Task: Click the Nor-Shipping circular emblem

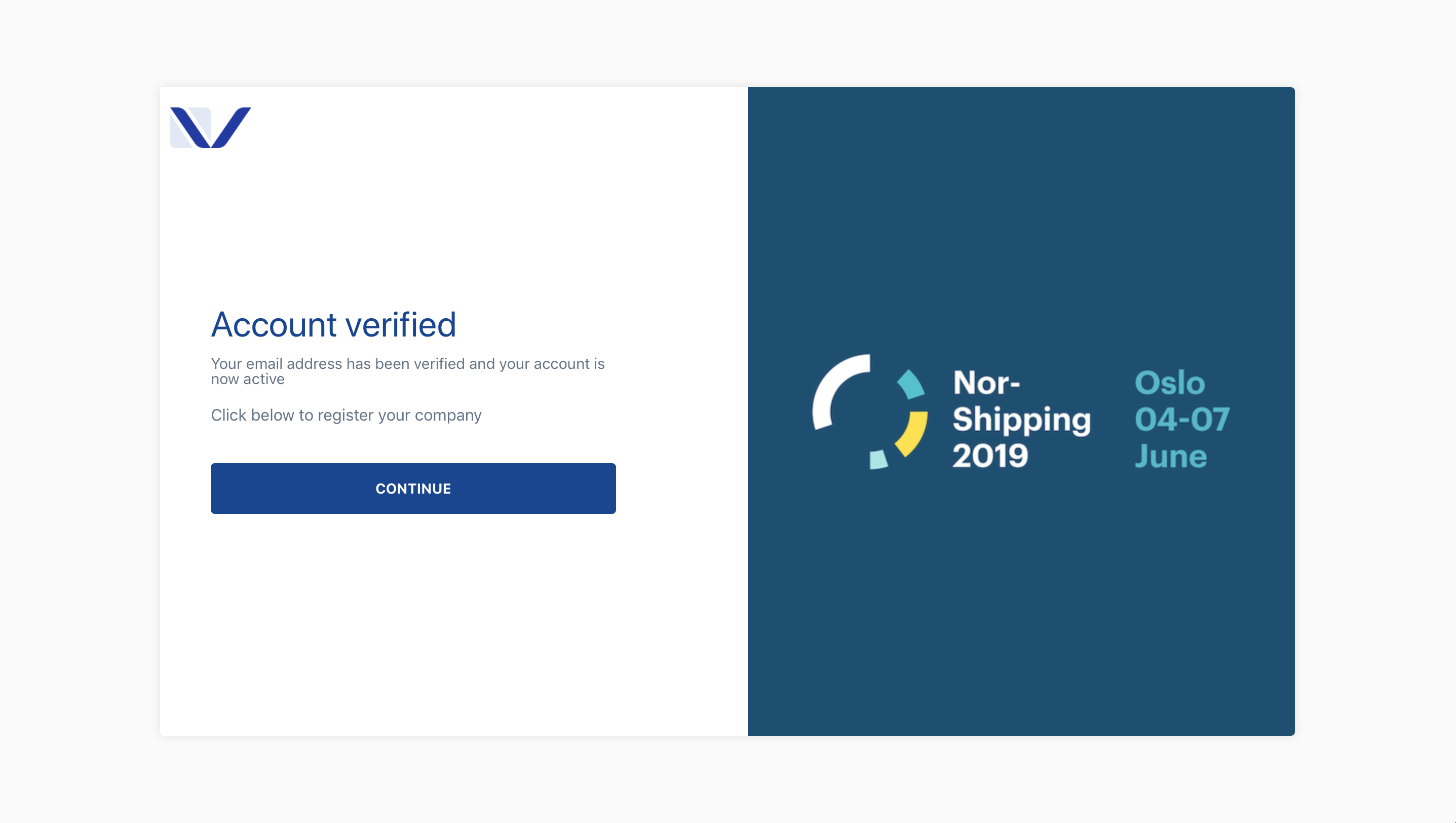Action: 870,411
